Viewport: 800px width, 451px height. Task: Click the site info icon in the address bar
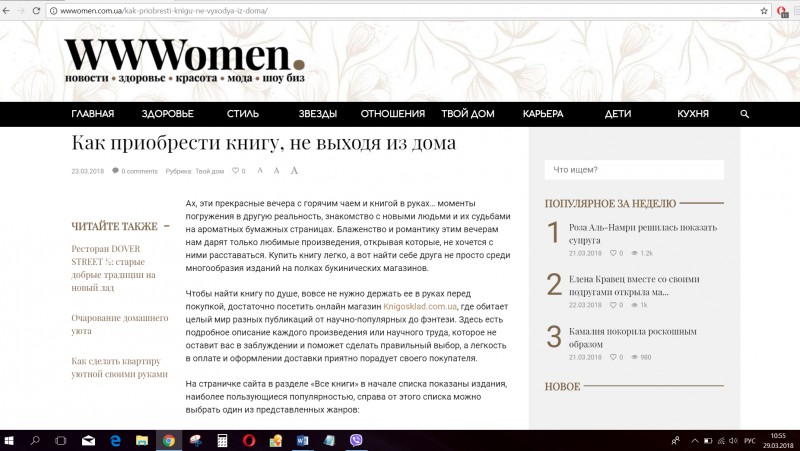tap(53, 11)
